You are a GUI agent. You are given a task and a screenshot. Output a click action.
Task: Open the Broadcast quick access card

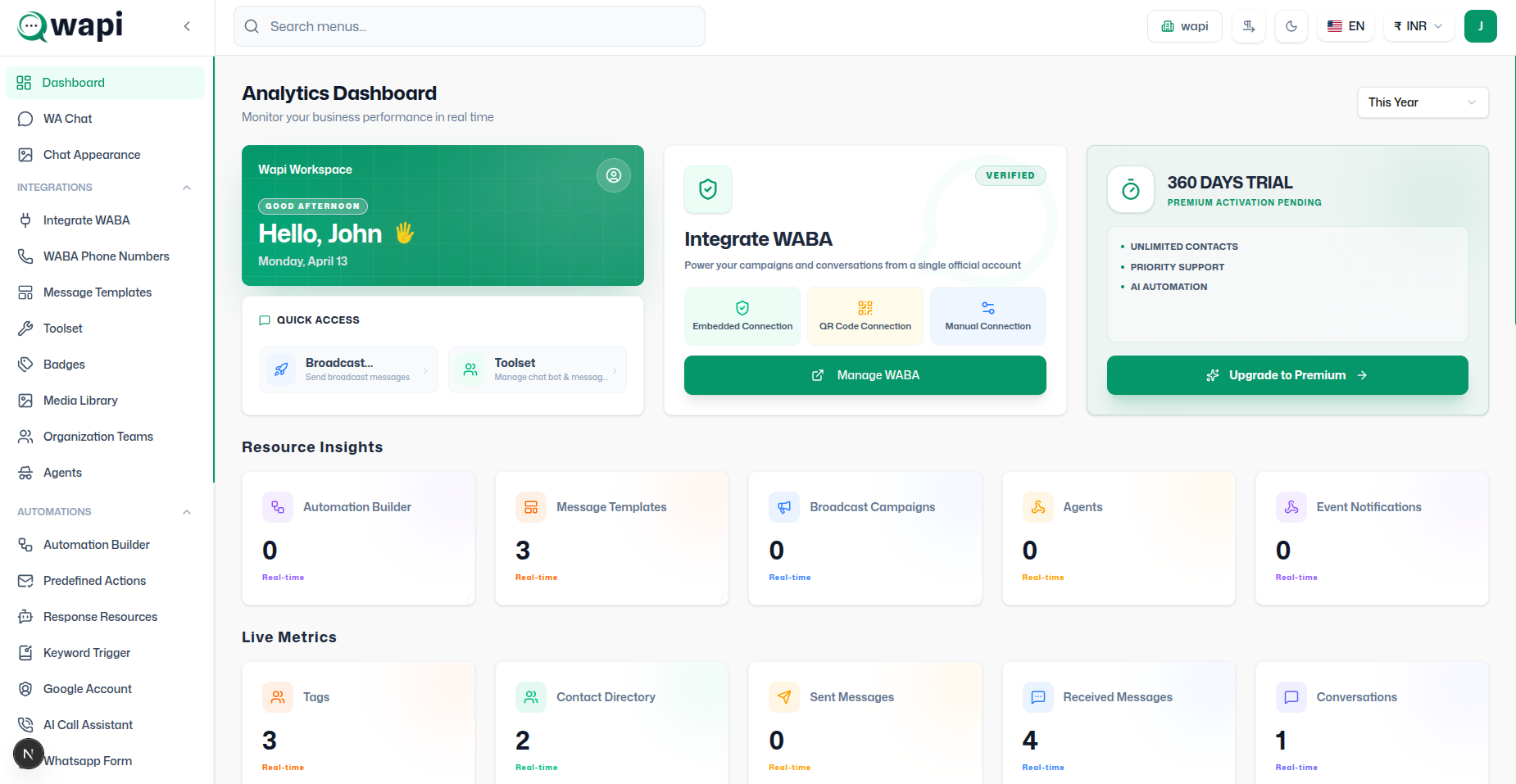point(348,369)
